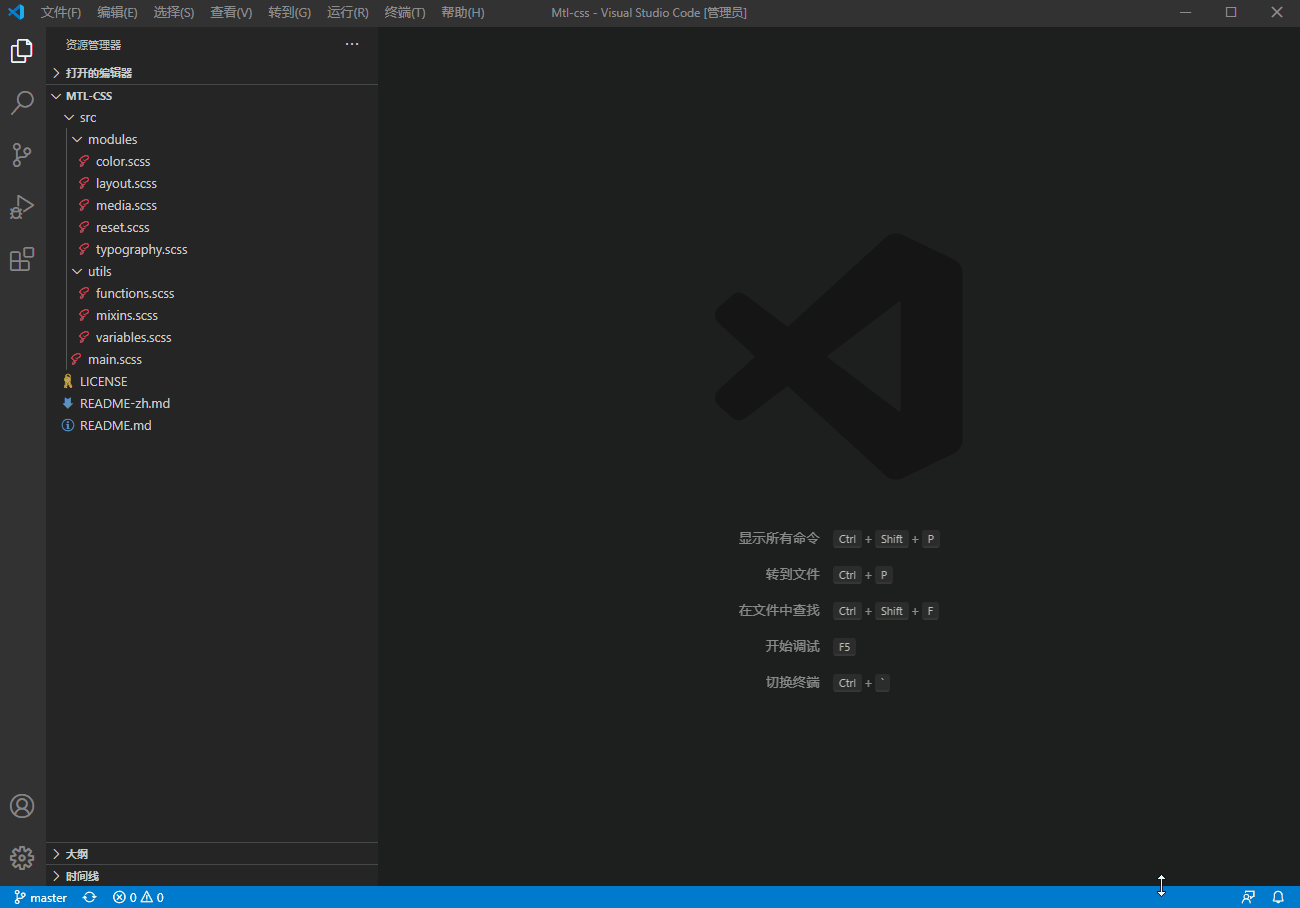This screenshot has width=1300, height=908.
Task: Click the 开始调试 label
Action: tap(792, 646)
